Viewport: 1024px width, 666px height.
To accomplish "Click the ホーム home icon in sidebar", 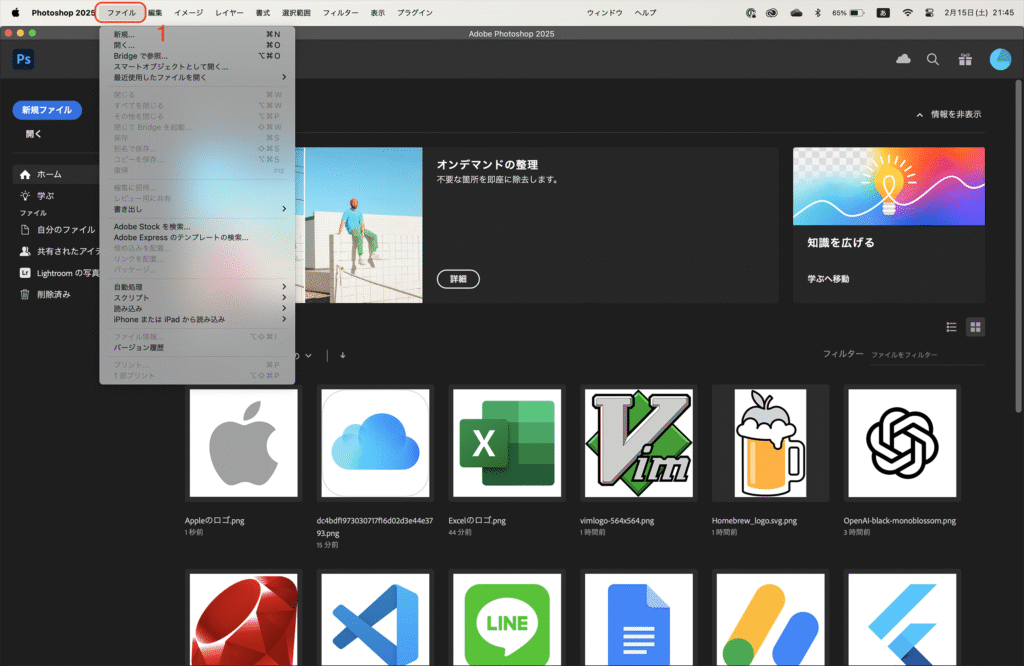I will (25, 174).
